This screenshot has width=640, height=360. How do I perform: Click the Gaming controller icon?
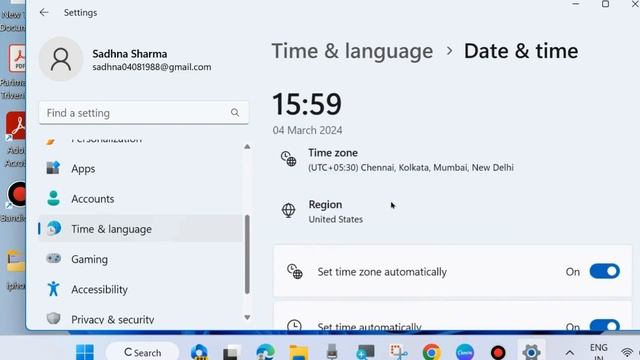coord(53,258)
